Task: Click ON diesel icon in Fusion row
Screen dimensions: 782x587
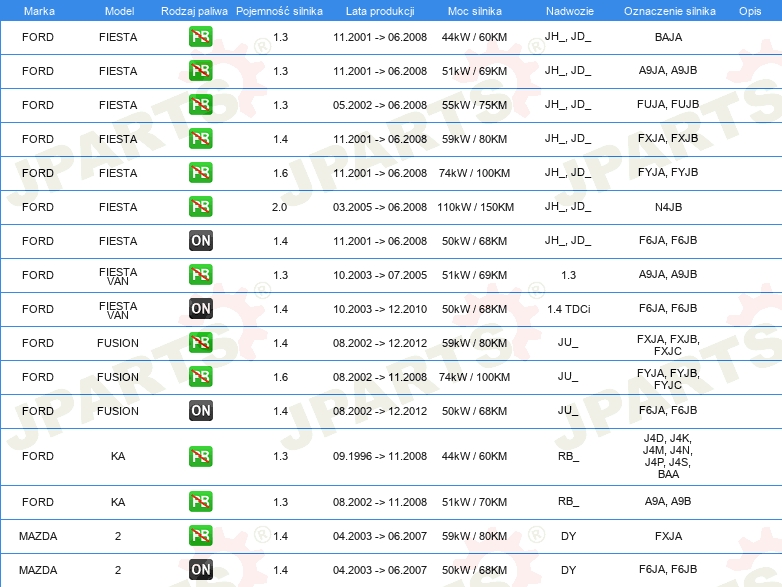Action: pos(200,410)
